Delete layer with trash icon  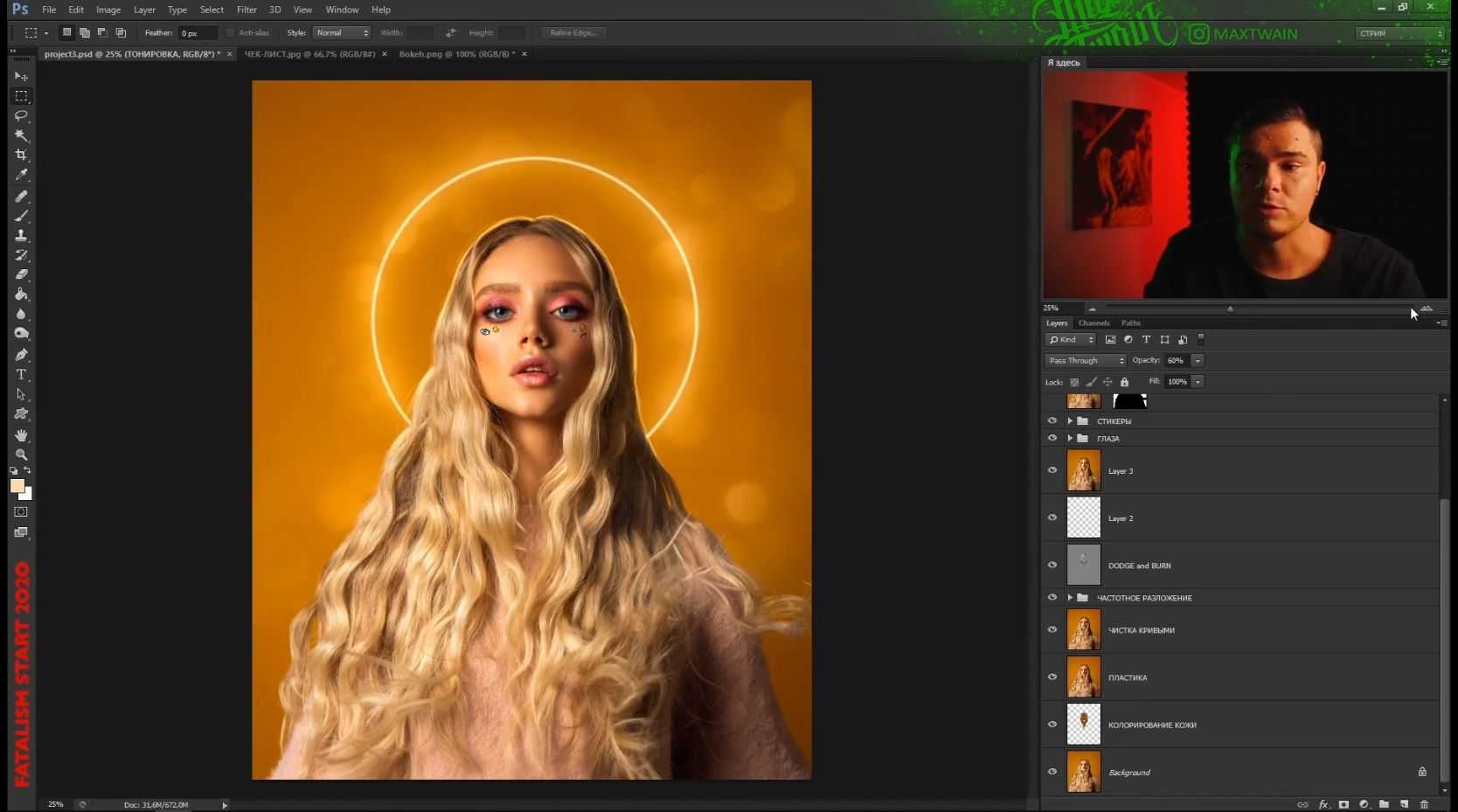click(x=1424, y=804)
